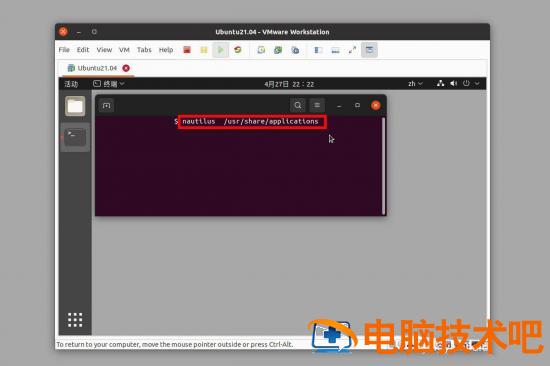Open the Tabs menu
Viewport: 550px width, 366px height.
click(x=144, y=50)
